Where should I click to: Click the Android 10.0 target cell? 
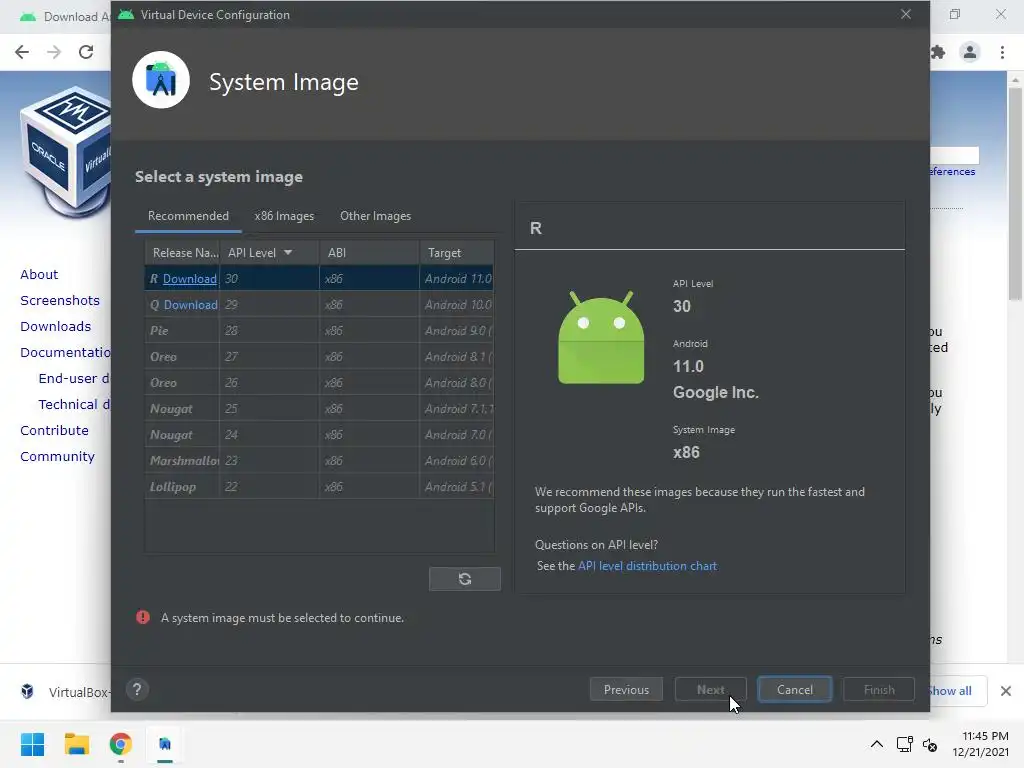pos(457,305)
